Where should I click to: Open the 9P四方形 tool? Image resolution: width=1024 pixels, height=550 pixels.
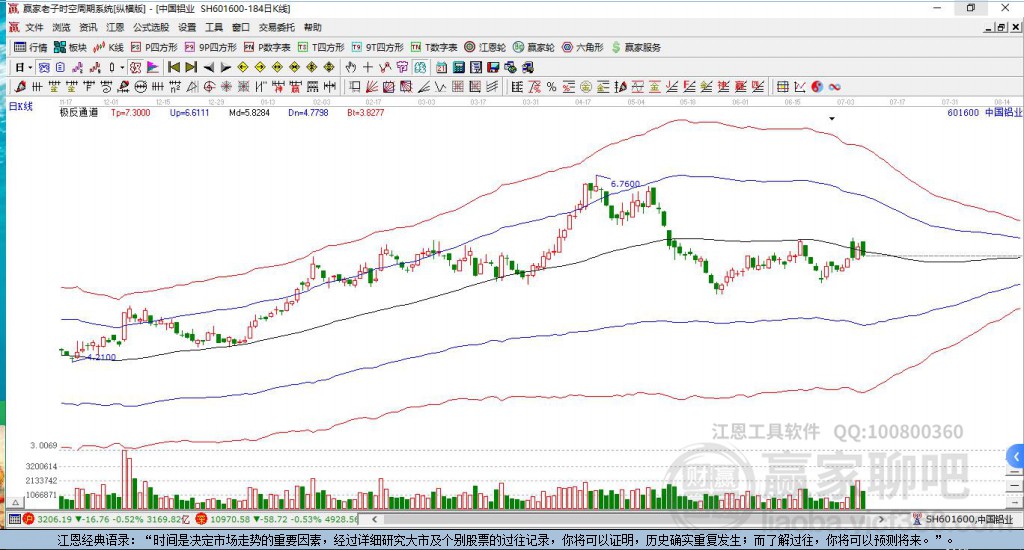click(210, 48)
